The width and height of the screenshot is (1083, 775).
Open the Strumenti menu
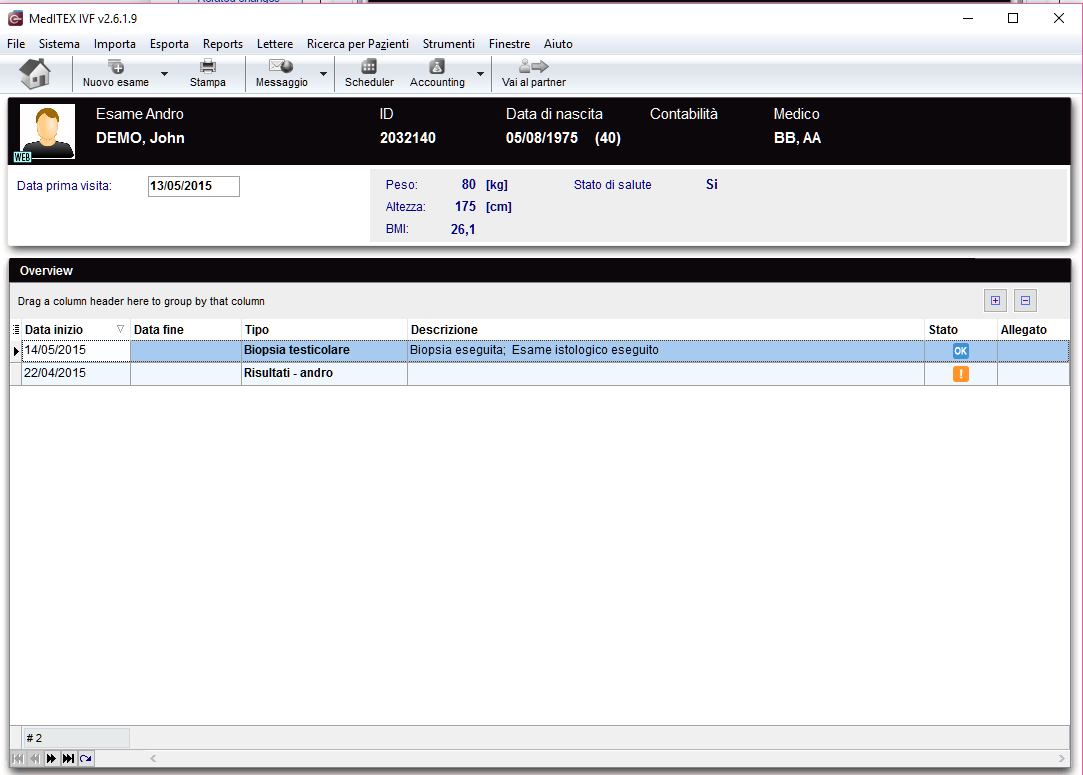(x=449, y=44)
